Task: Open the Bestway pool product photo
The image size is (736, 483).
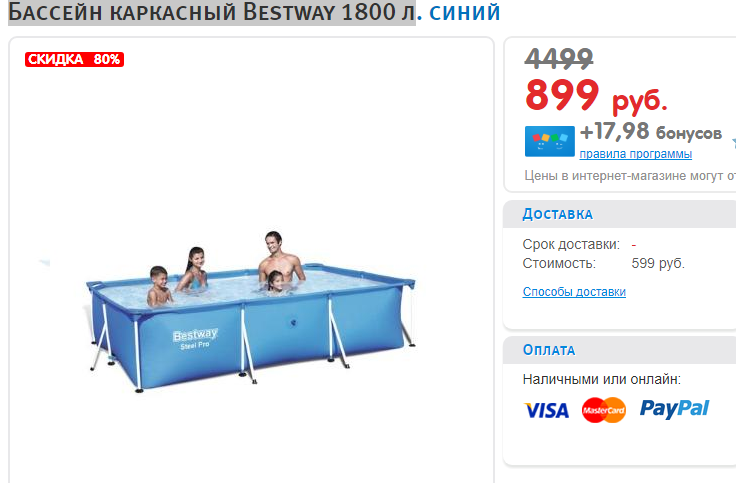Action: pyautogui.click(x=251, y=311)
